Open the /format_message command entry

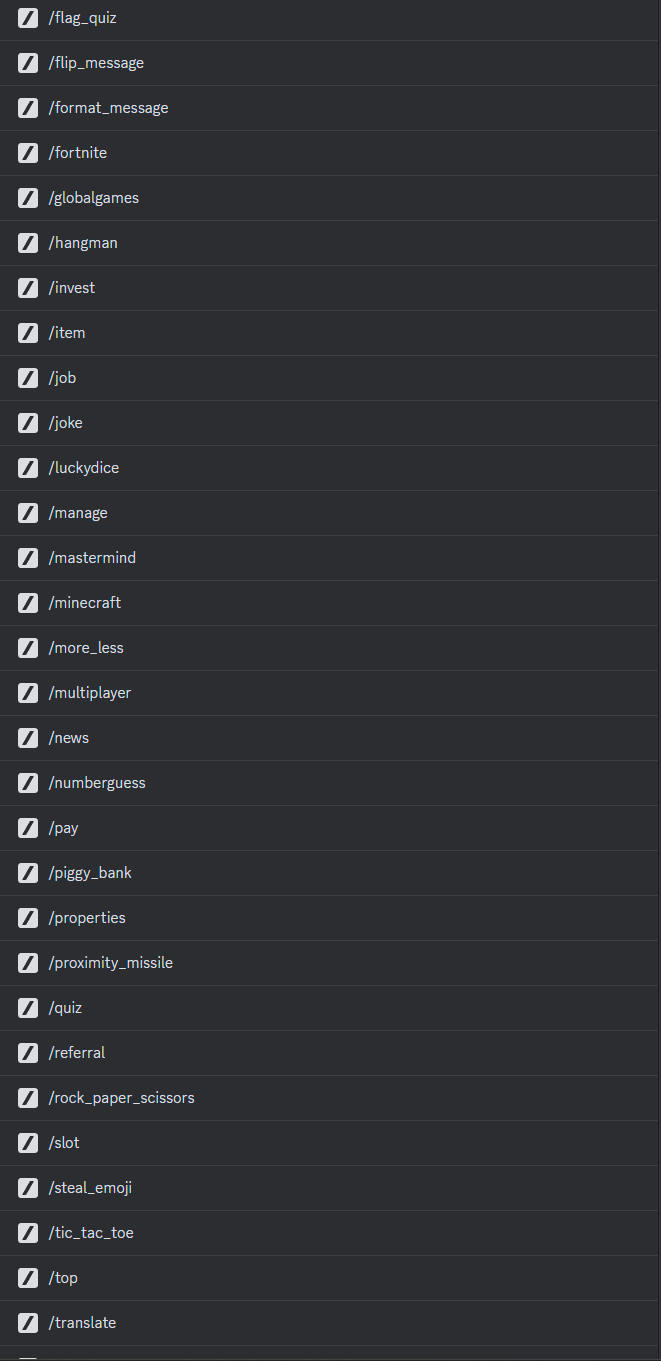(x=330, y=108)
